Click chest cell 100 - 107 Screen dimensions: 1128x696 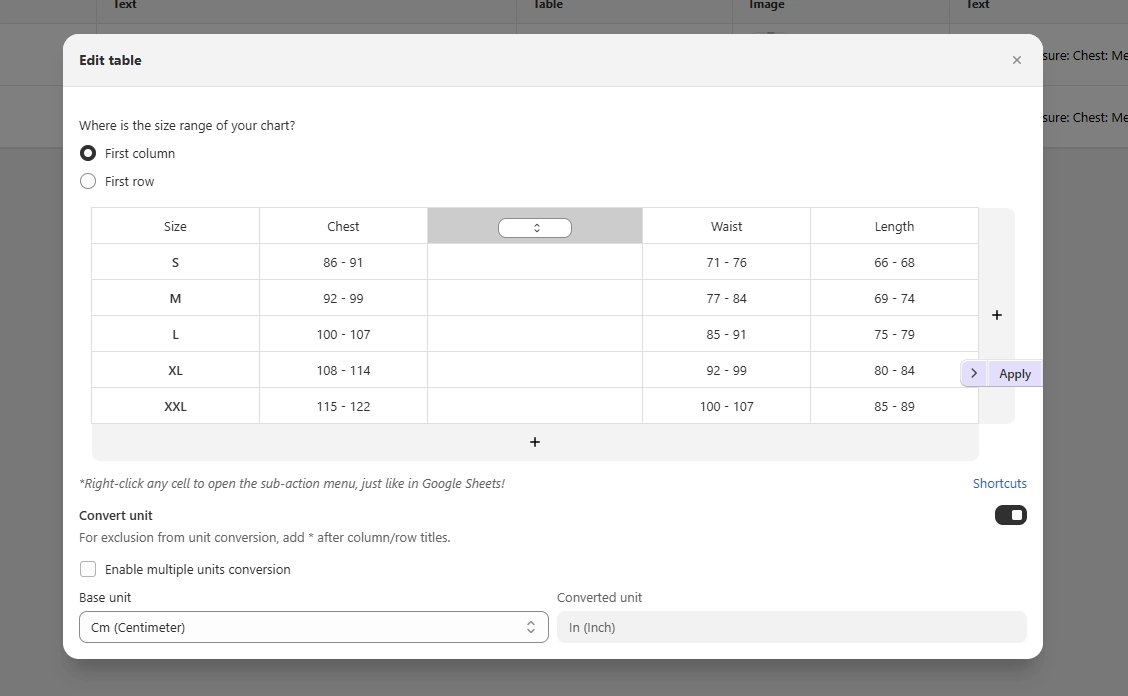tap(343, 334)
